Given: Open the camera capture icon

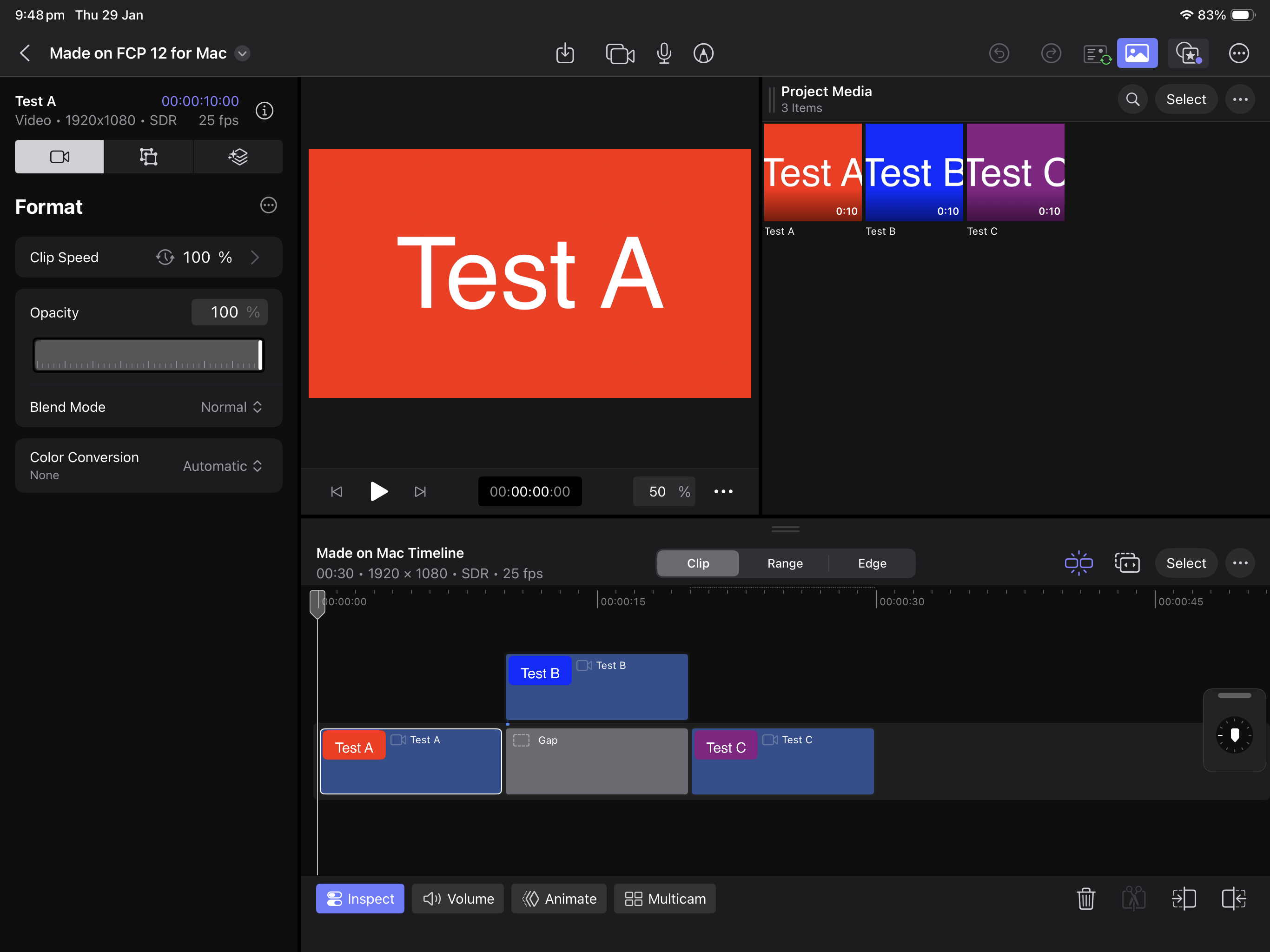Looking at the screenshot, I should (x=620, y=53).
